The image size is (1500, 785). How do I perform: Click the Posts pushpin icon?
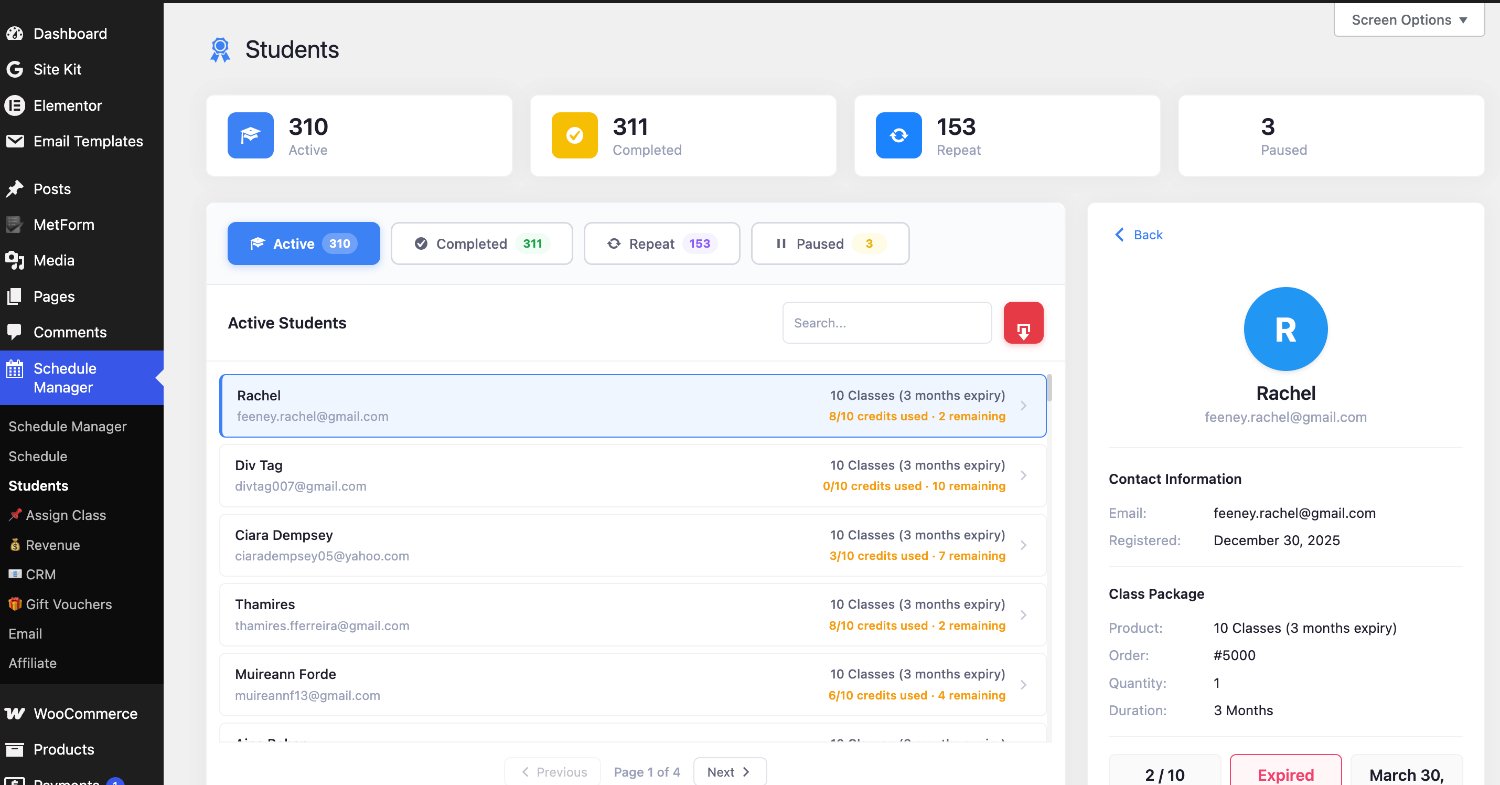coord(14,188)
